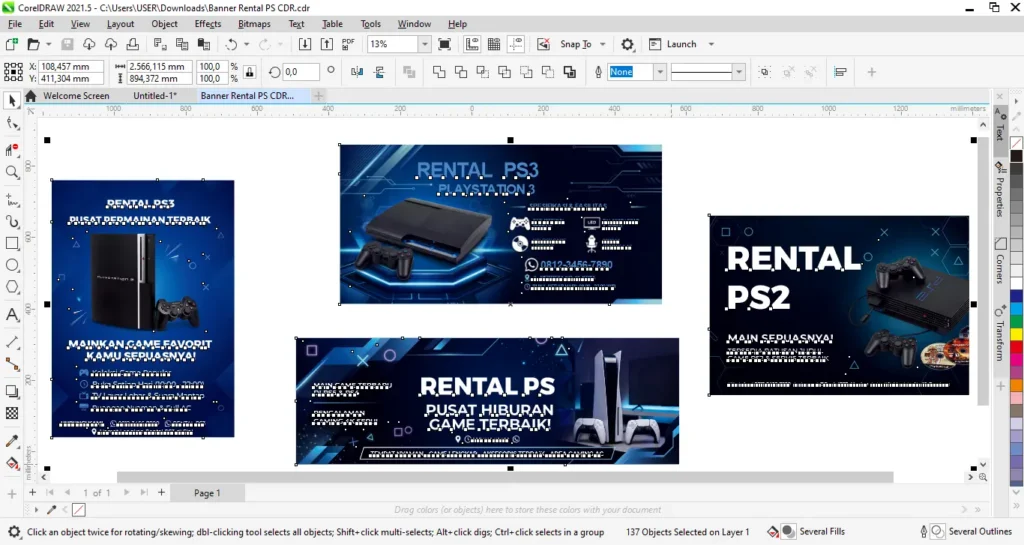The image size is (1024, 545).
Task: Expand the document palette flyout arrow
Action: click(x=36, y=509)
